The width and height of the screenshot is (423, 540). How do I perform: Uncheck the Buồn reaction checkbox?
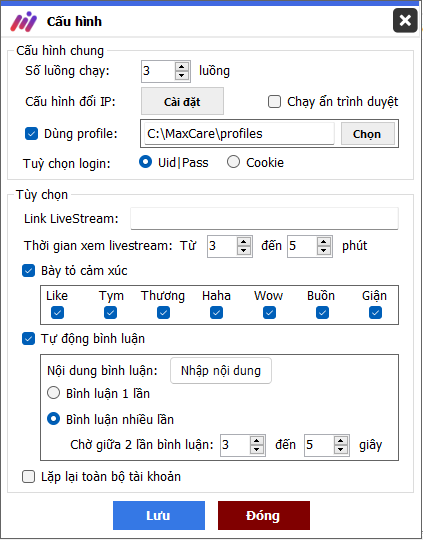point(322,313)
